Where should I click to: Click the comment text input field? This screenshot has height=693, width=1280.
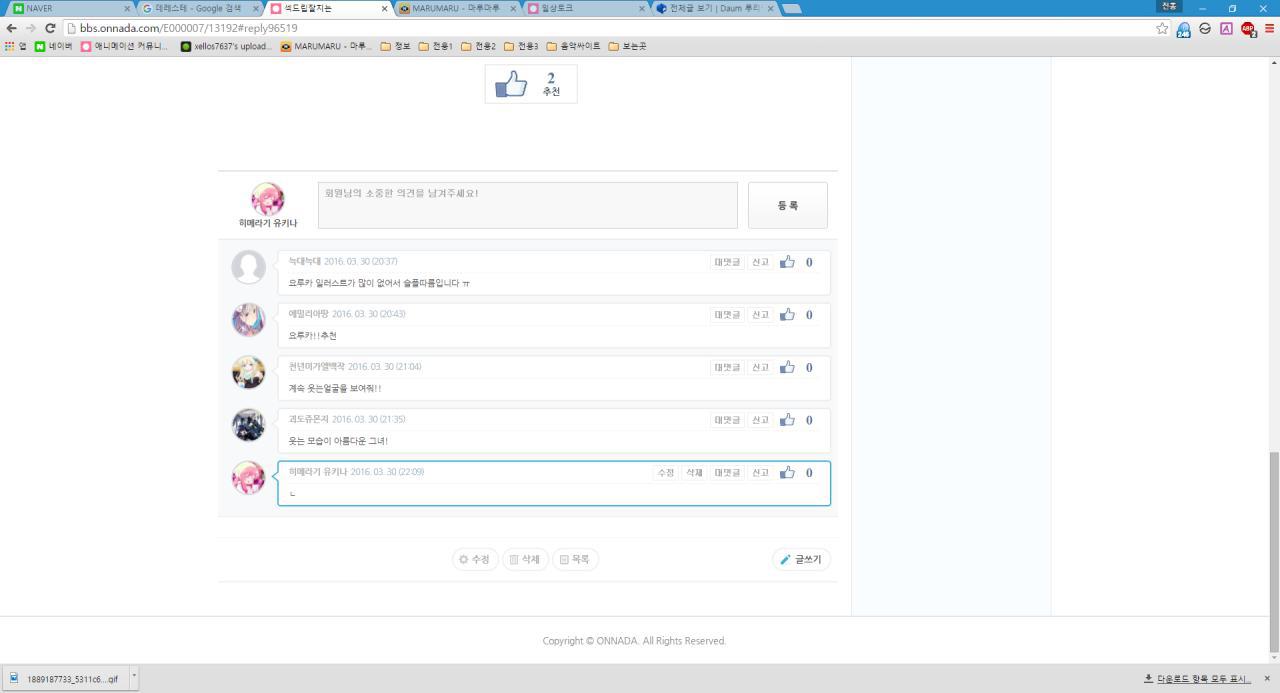tap(527, 205)
